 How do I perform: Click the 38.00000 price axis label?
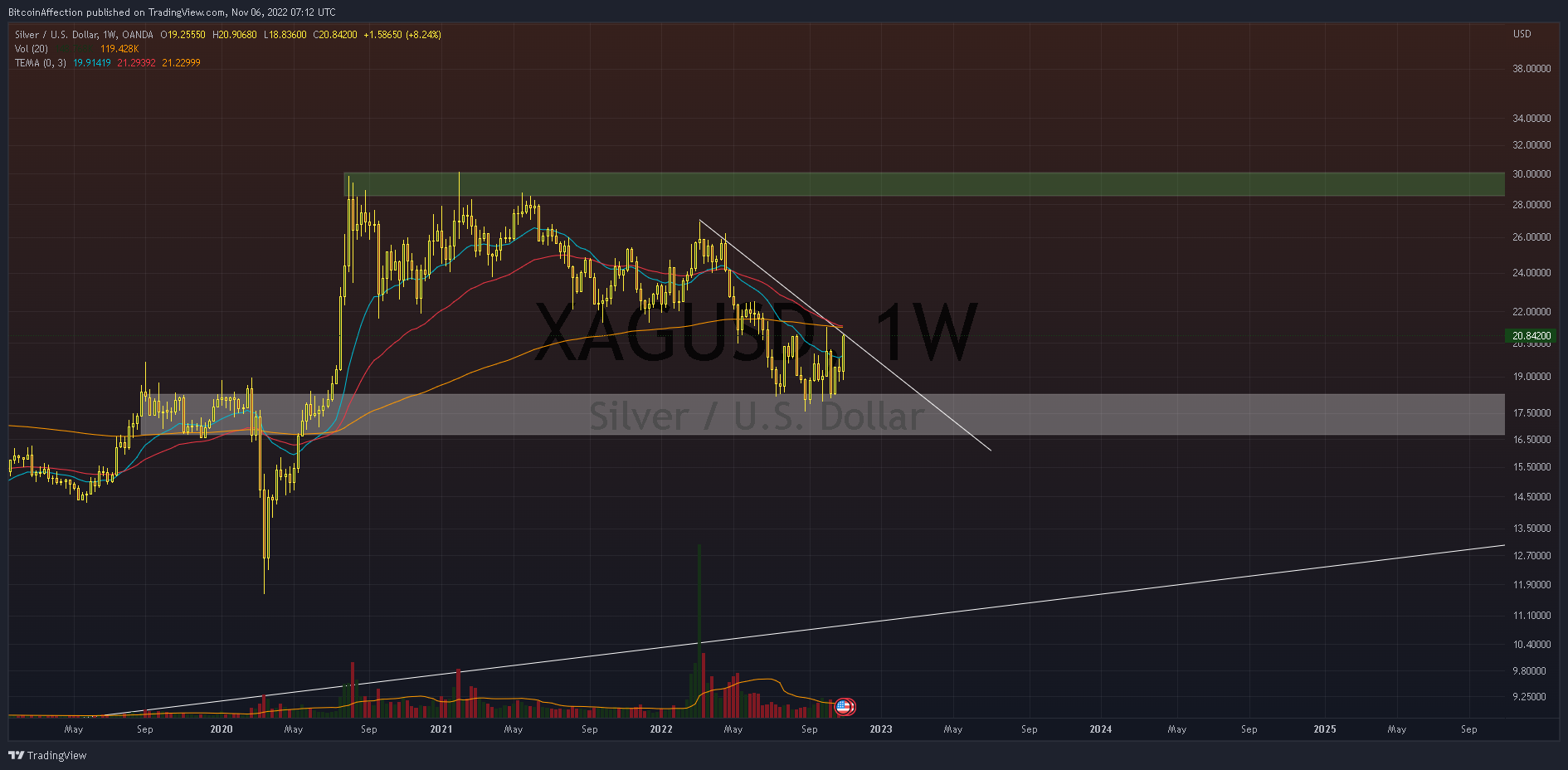(x=1531, y=69)
